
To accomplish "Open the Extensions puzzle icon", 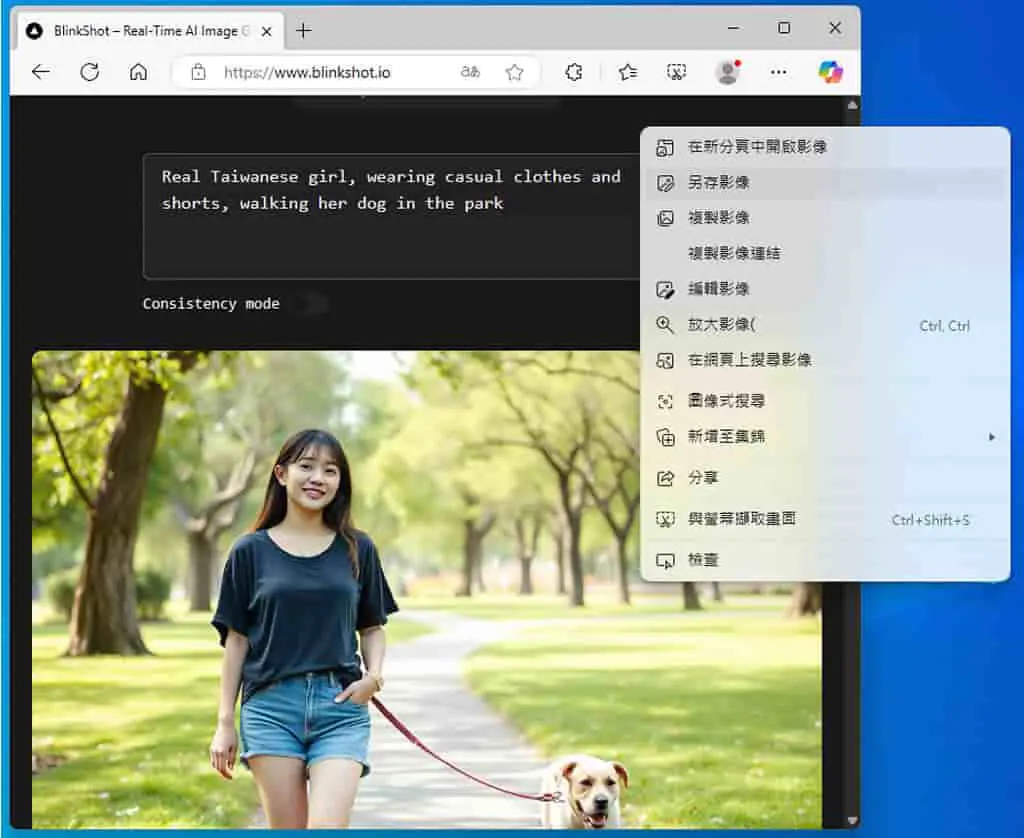I will pyautogui.click(x=573, y=72).
